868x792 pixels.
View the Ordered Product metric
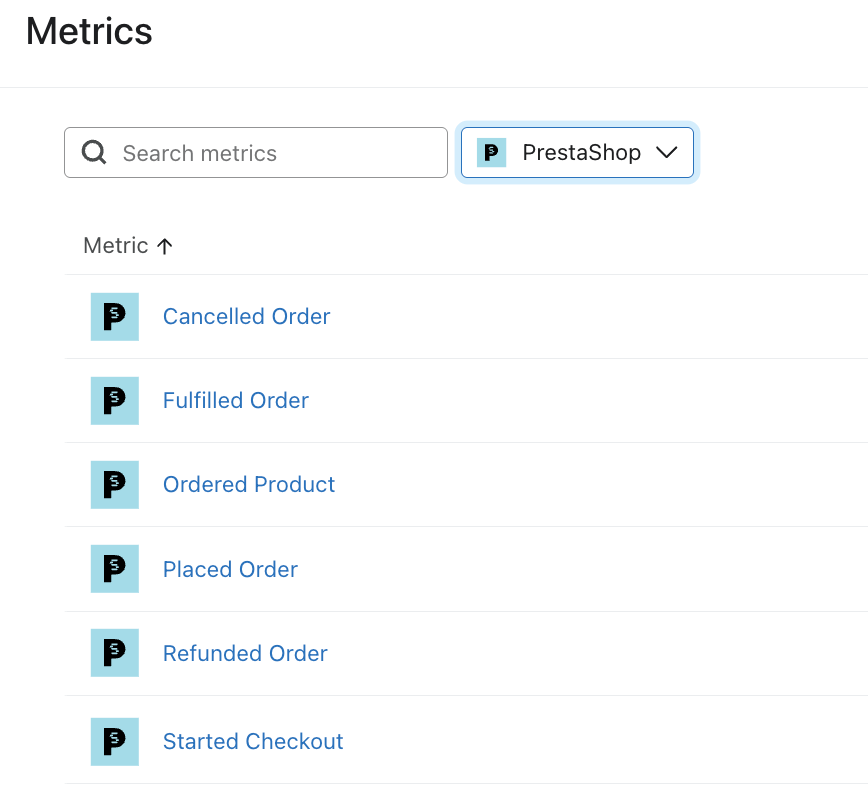pyautogui.click(x=249, y=485)
